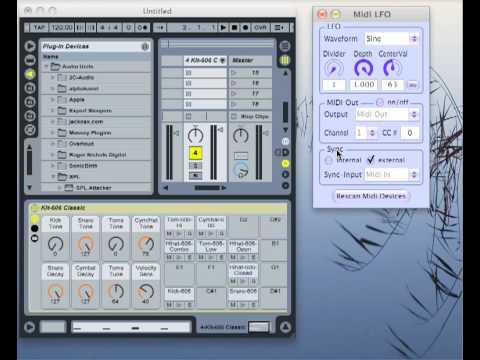The width and height of the screenshot is (480, 360).
Task: Click the Channel stepper arrows
Action: pyautogui.click(x=372, y=133)
